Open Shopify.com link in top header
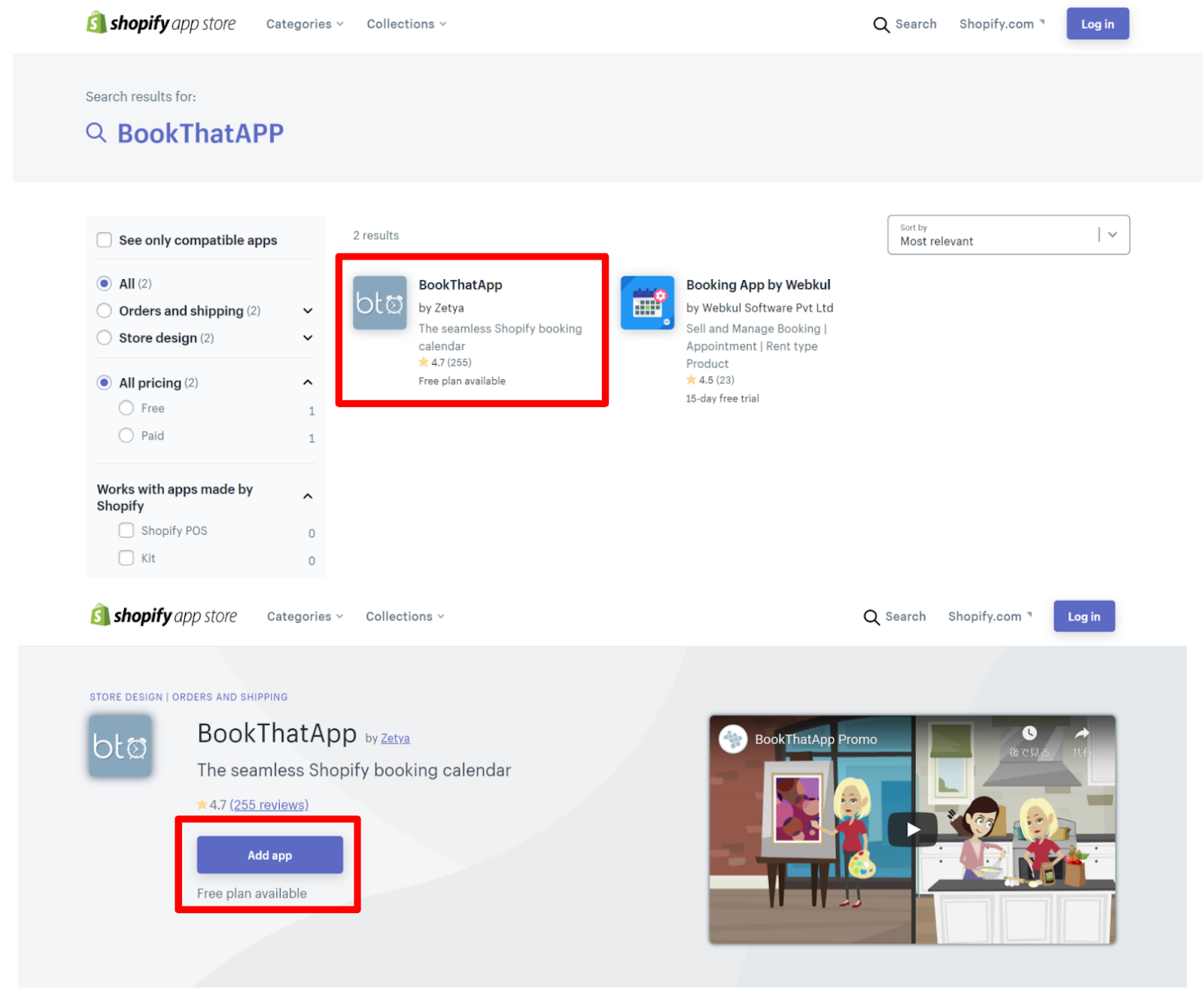The height and width of the screenshot is (1002, 1204). (x=1002, y=24)
